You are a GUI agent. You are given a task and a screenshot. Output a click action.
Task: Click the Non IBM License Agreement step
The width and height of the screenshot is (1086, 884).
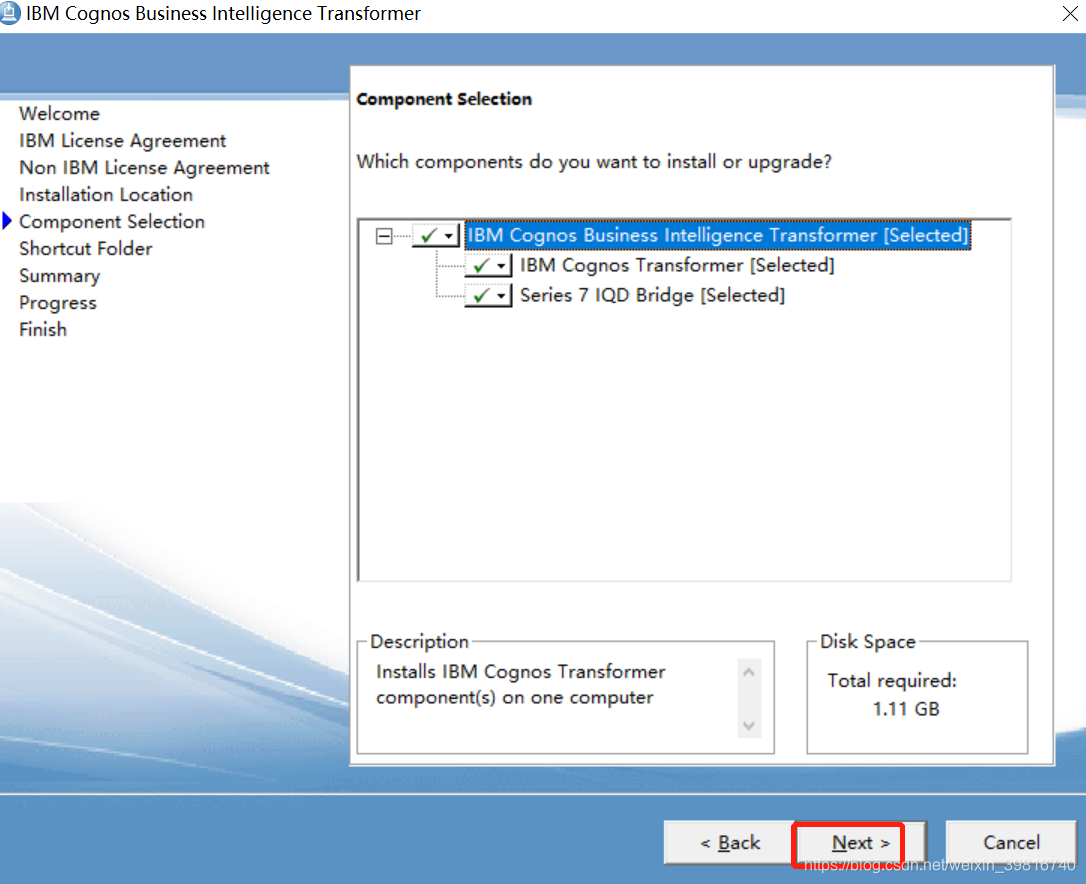144,168
